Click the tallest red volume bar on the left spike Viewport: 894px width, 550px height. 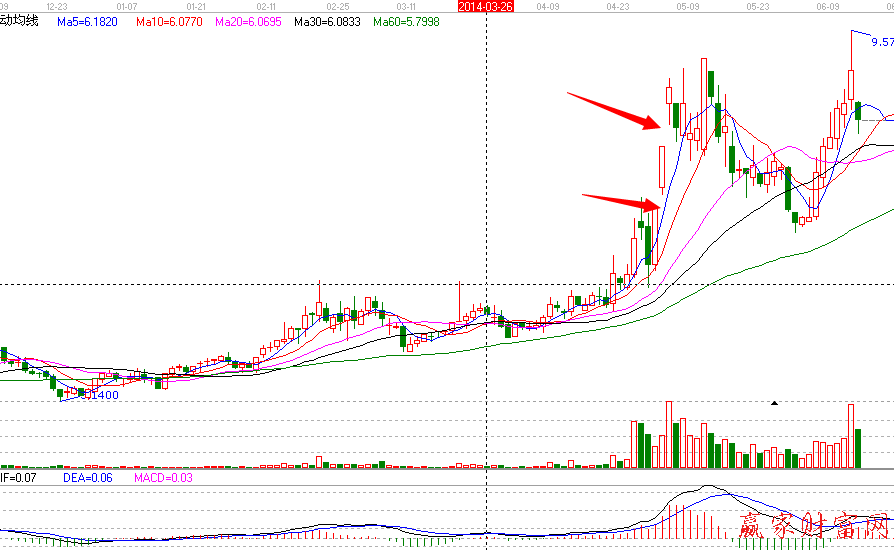click(x=668, y=435)
